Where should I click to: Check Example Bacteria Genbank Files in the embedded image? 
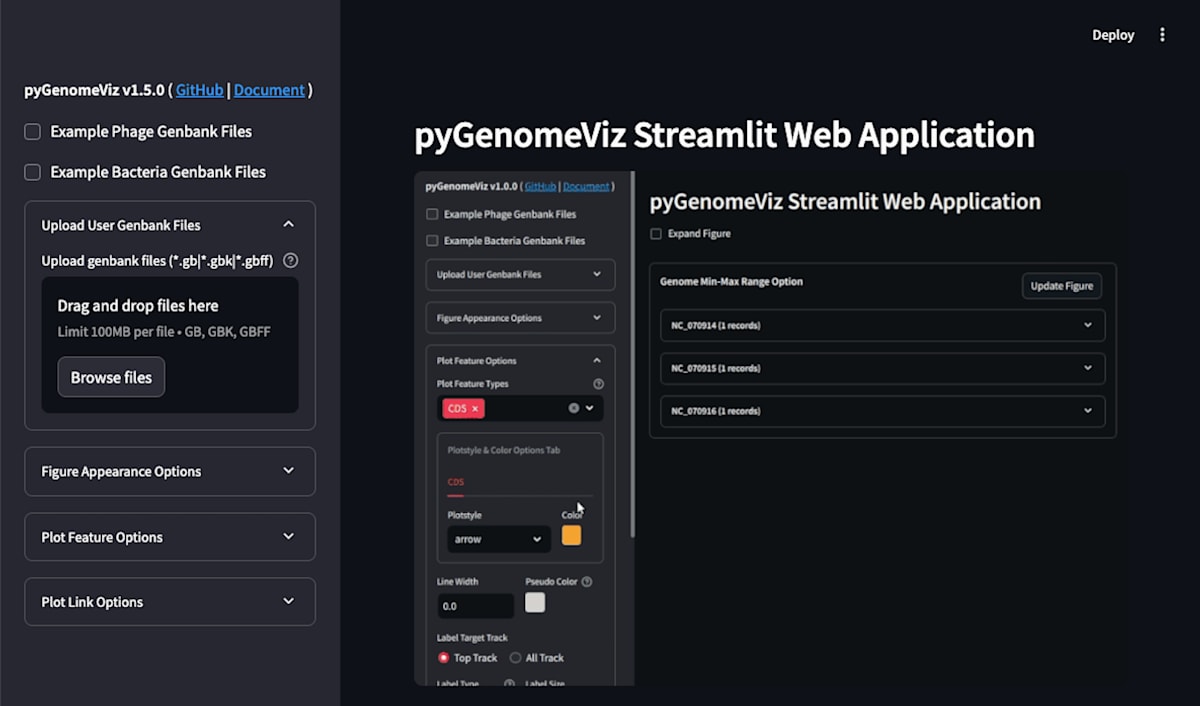click(432, 241)
